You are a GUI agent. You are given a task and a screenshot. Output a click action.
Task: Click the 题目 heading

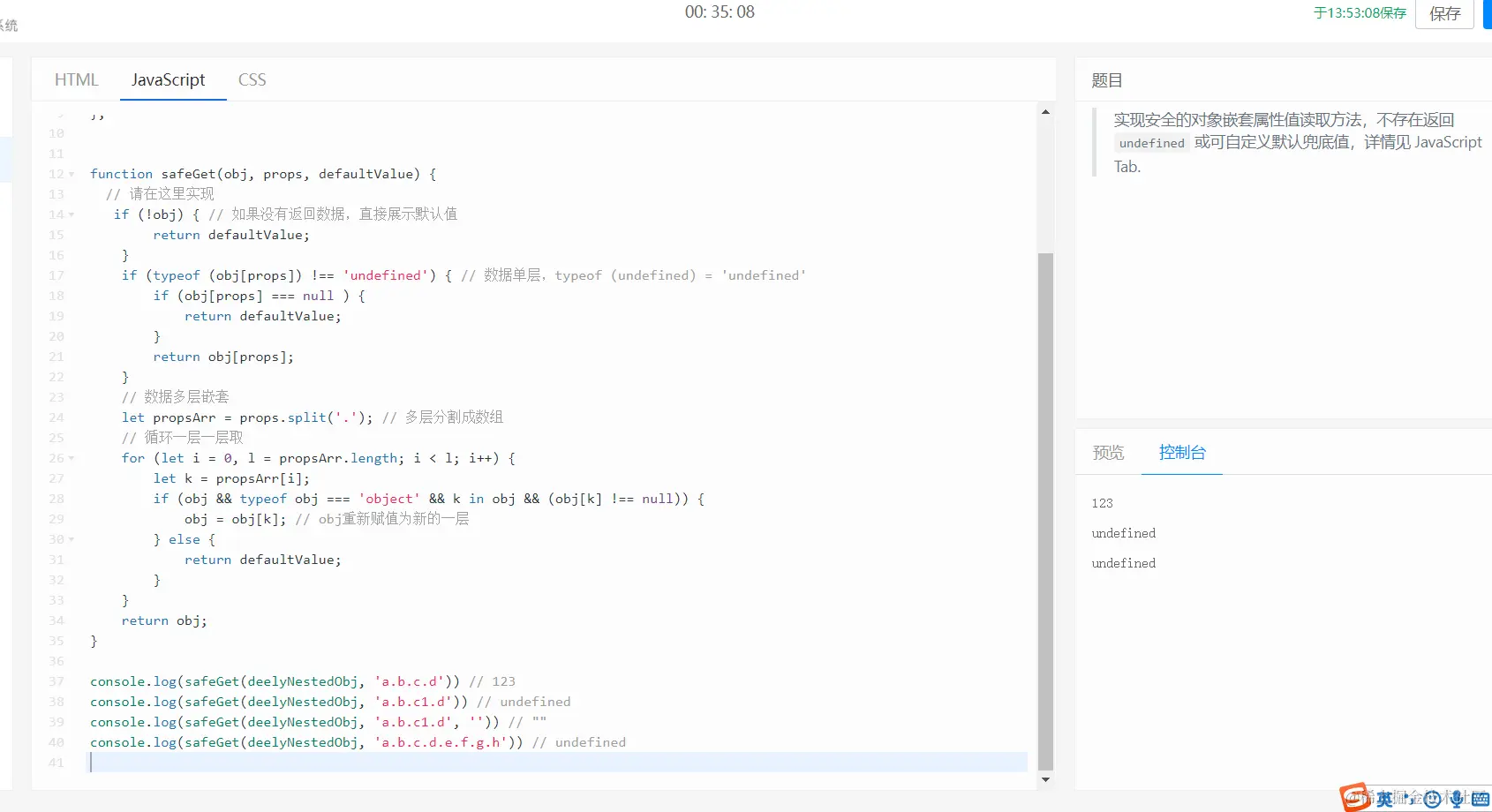1107,80
